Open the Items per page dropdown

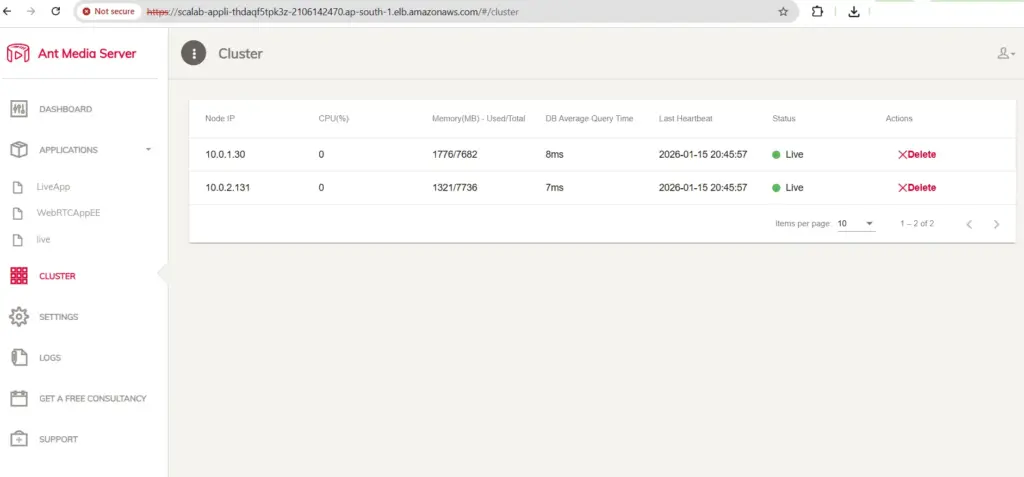[x=856, y=223]
